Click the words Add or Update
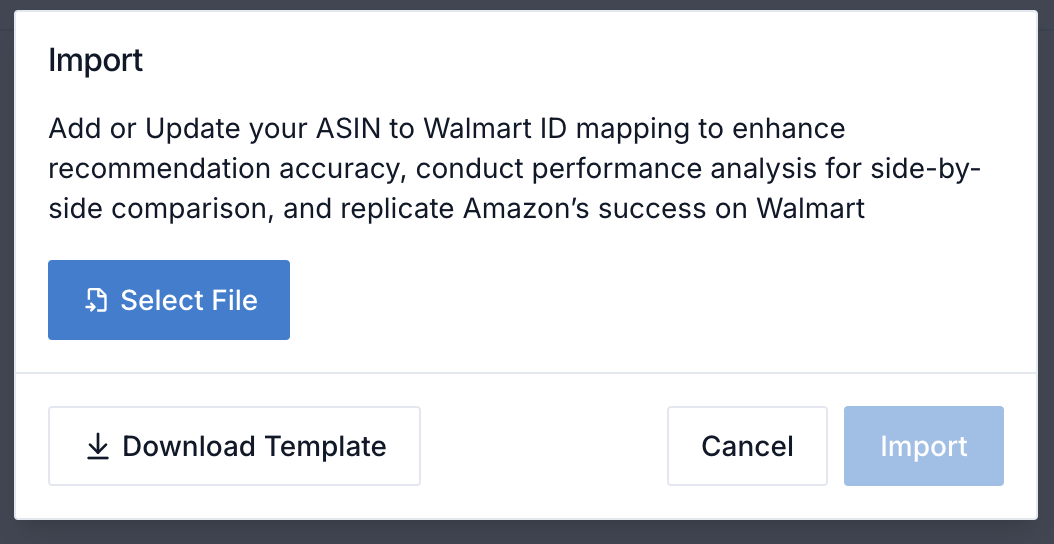Image resolution: width=1054 pixels, height=544 pixels. pos(145,128)
